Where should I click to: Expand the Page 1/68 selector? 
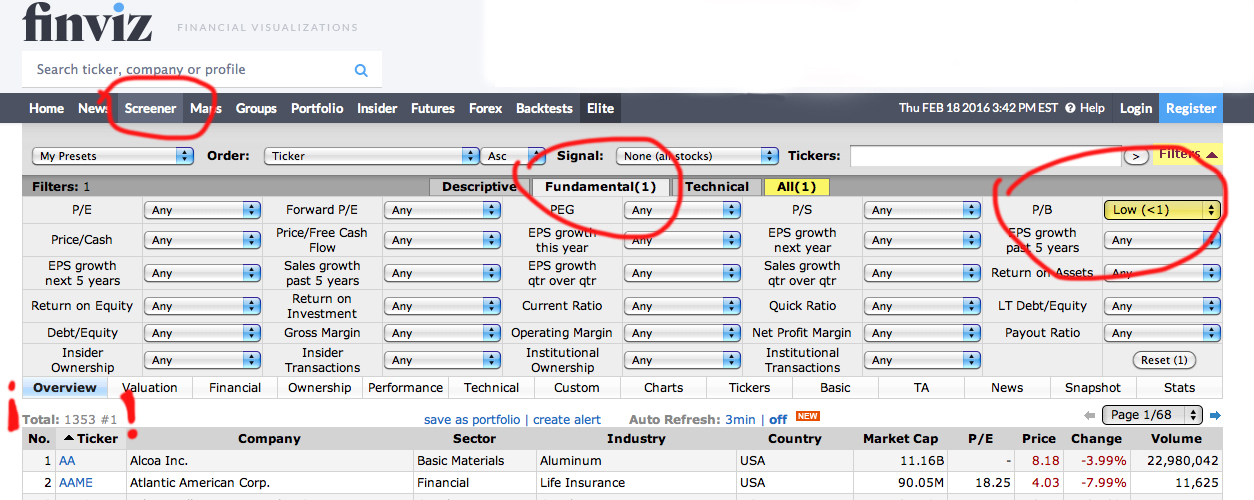[1151, 415]
